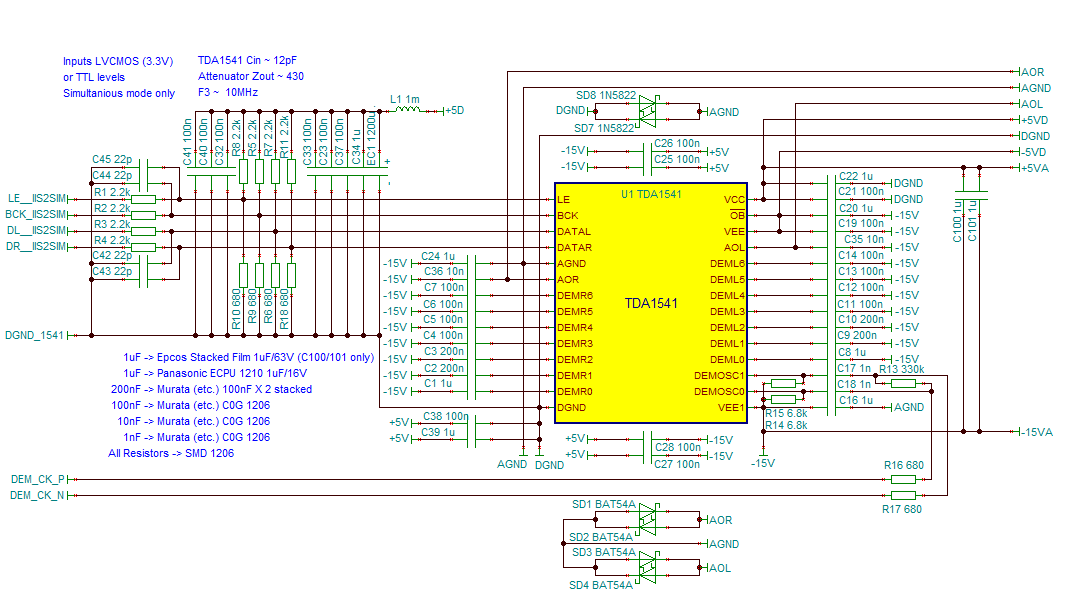Click the SD7 1N5822 label
This screenshot has width=1068, height=598.
[604, 128]
